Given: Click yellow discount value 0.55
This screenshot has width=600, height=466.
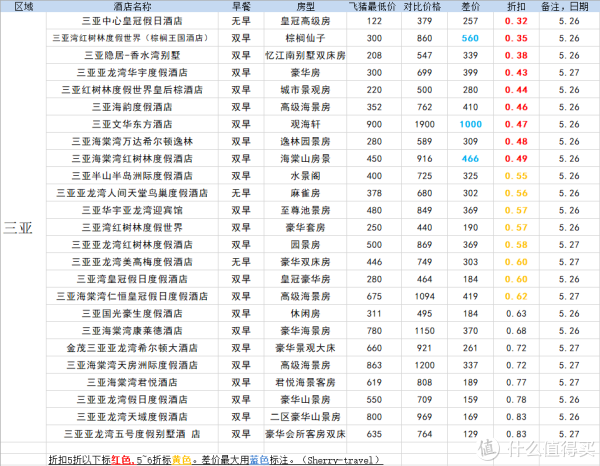Looking at the screenshot, I should [516, 176].
